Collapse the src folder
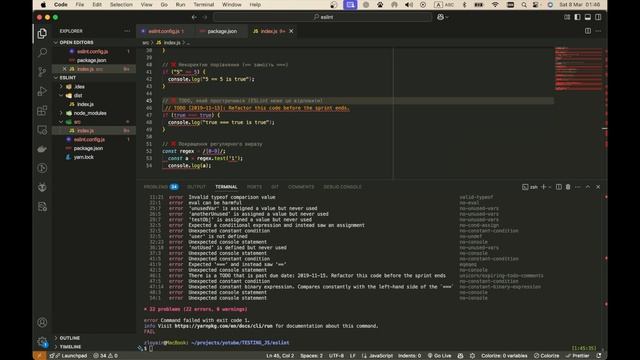640x360 pixels. tap(61, 122)
